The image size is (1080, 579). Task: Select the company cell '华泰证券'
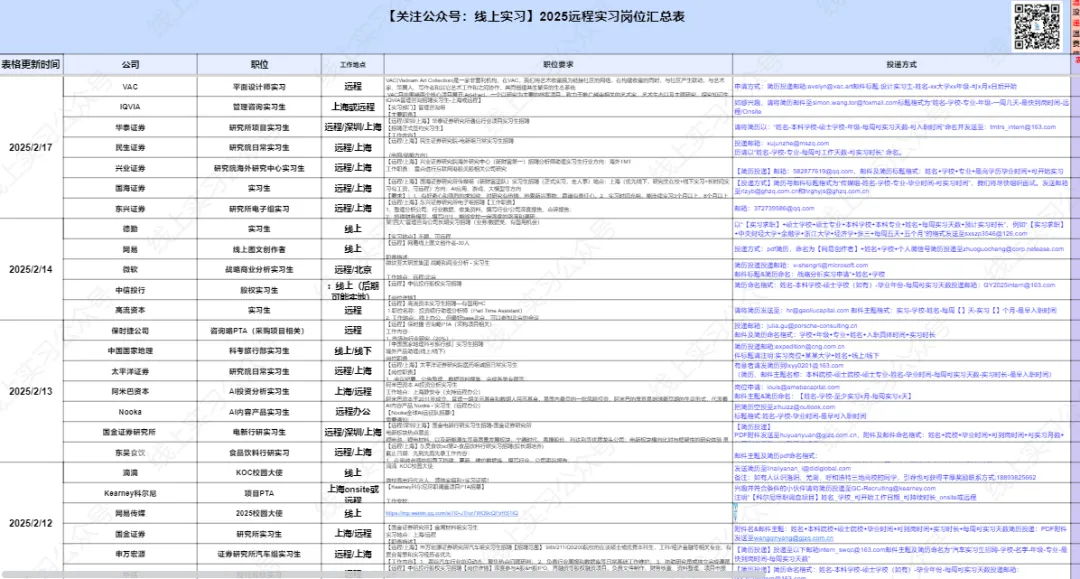(x=130, y=127)
